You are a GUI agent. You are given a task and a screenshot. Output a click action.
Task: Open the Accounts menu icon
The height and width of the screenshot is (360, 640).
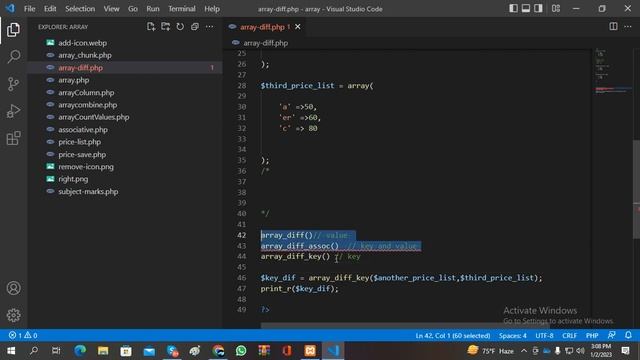pyautogui.click(x=13, y=288)
